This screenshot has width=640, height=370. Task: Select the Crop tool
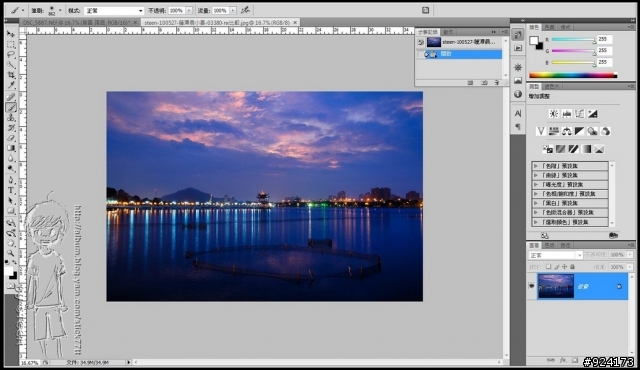[11, 75]
